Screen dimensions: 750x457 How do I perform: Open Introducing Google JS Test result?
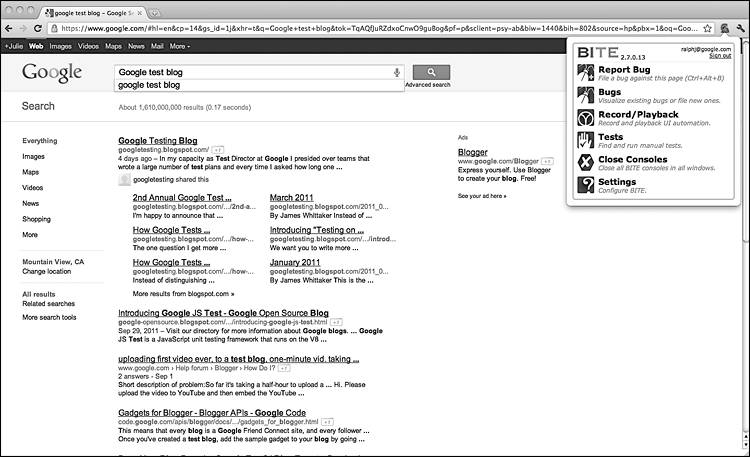(x=223, y=313)
